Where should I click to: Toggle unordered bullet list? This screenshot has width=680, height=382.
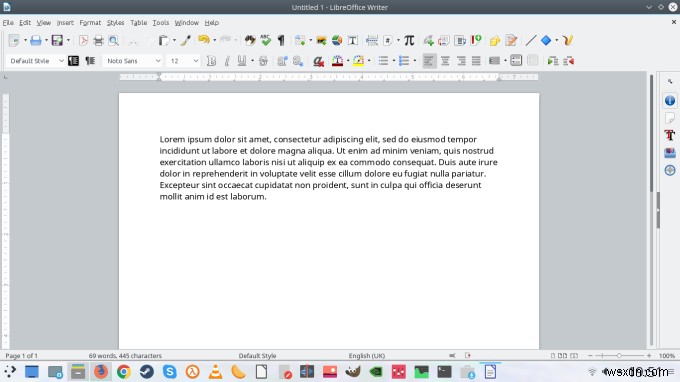click(383, 61)
